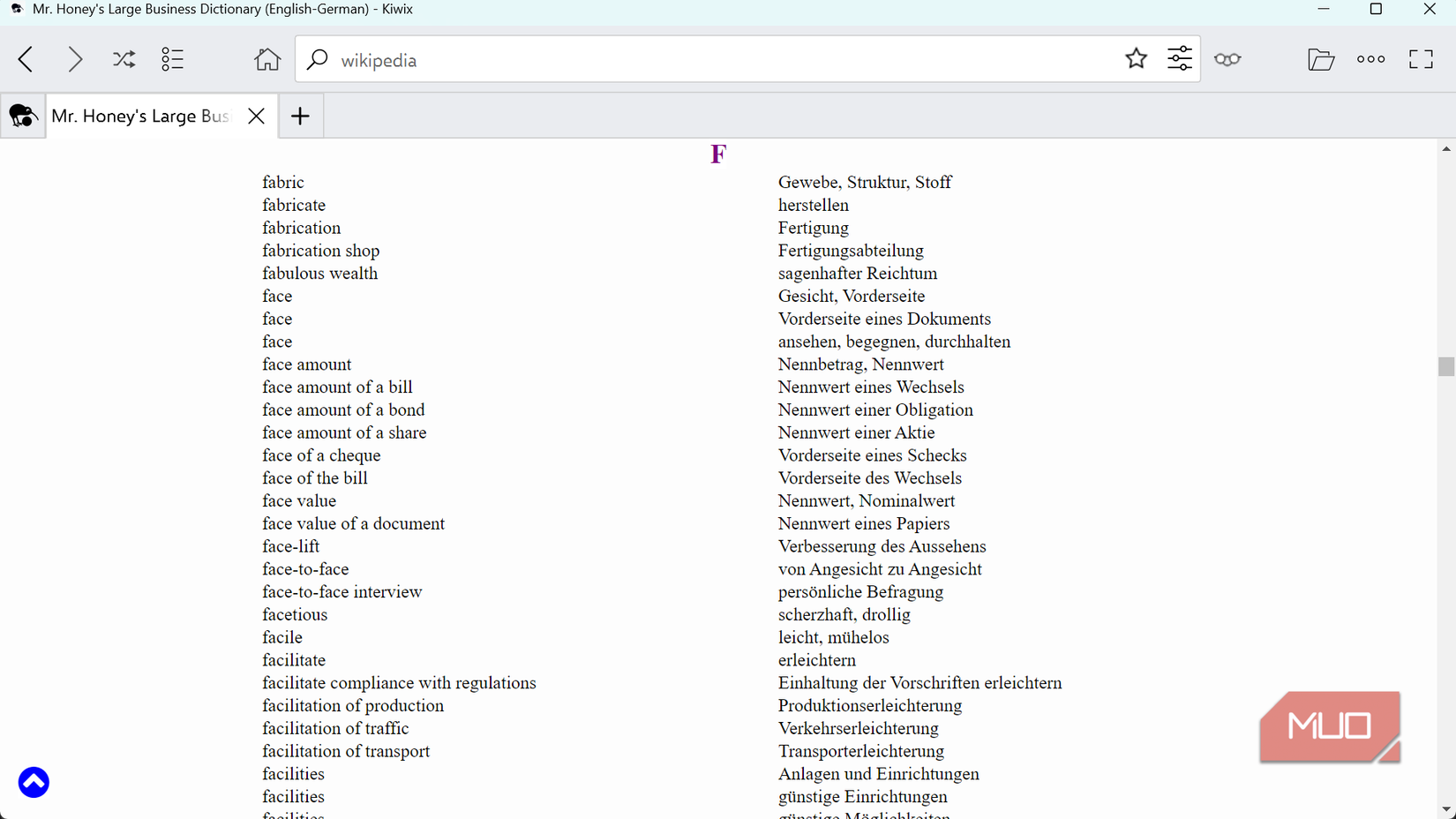Select the entry fabrication shop

(x=321, y=251)
